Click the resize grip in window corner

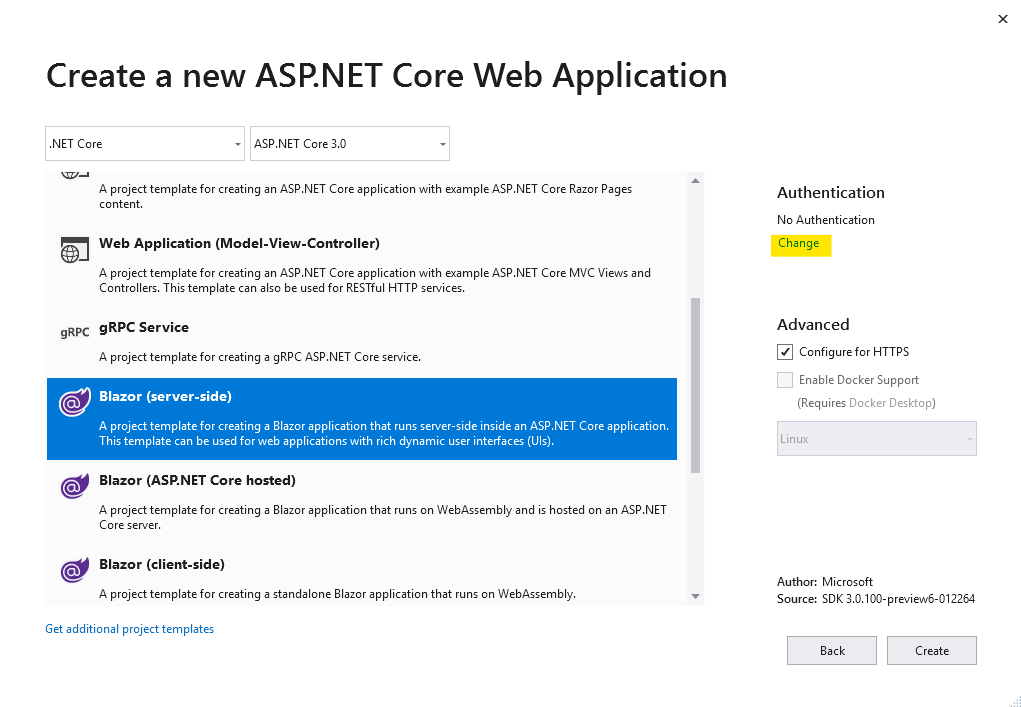tap(1014, 700)
